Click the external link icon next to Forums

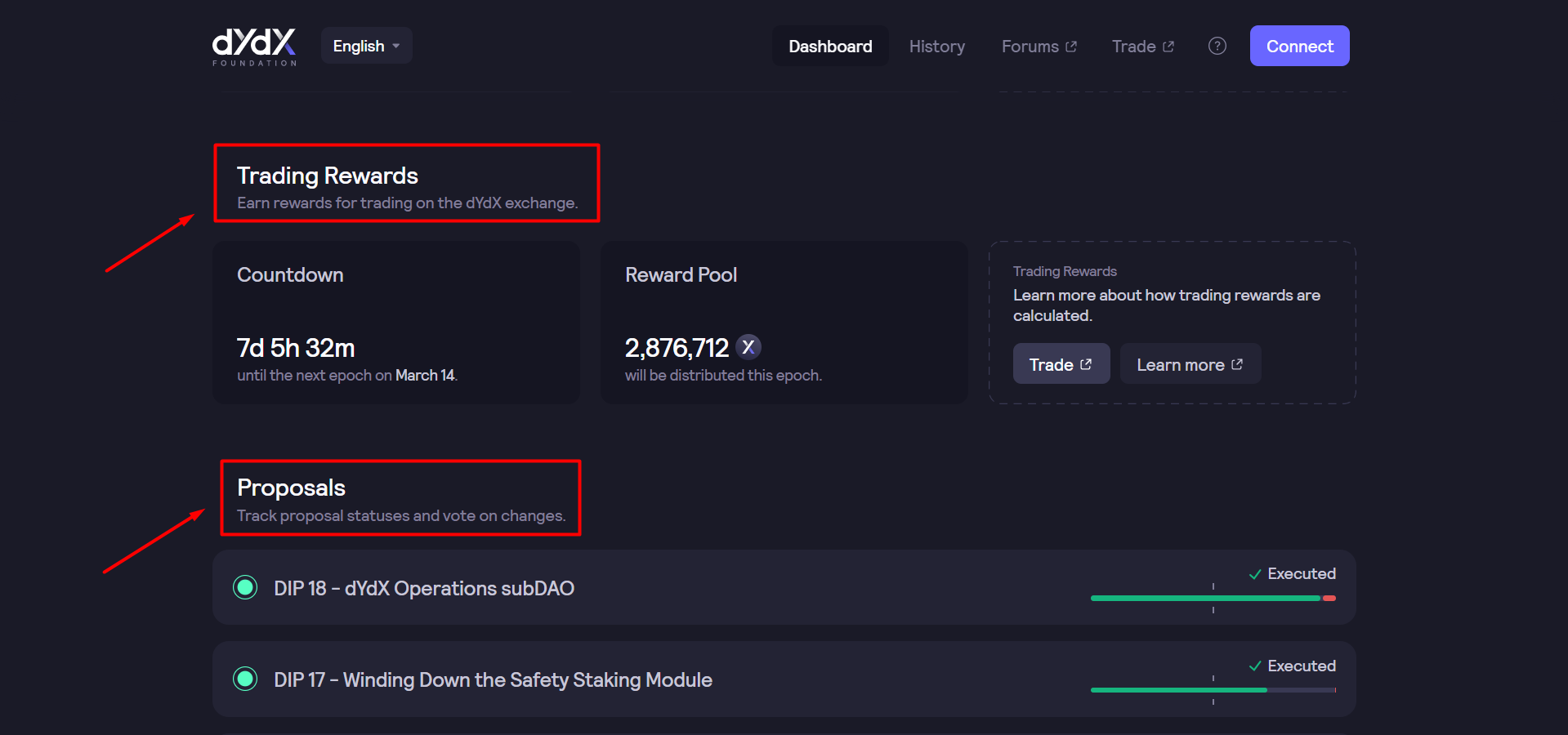[1071, 47]
